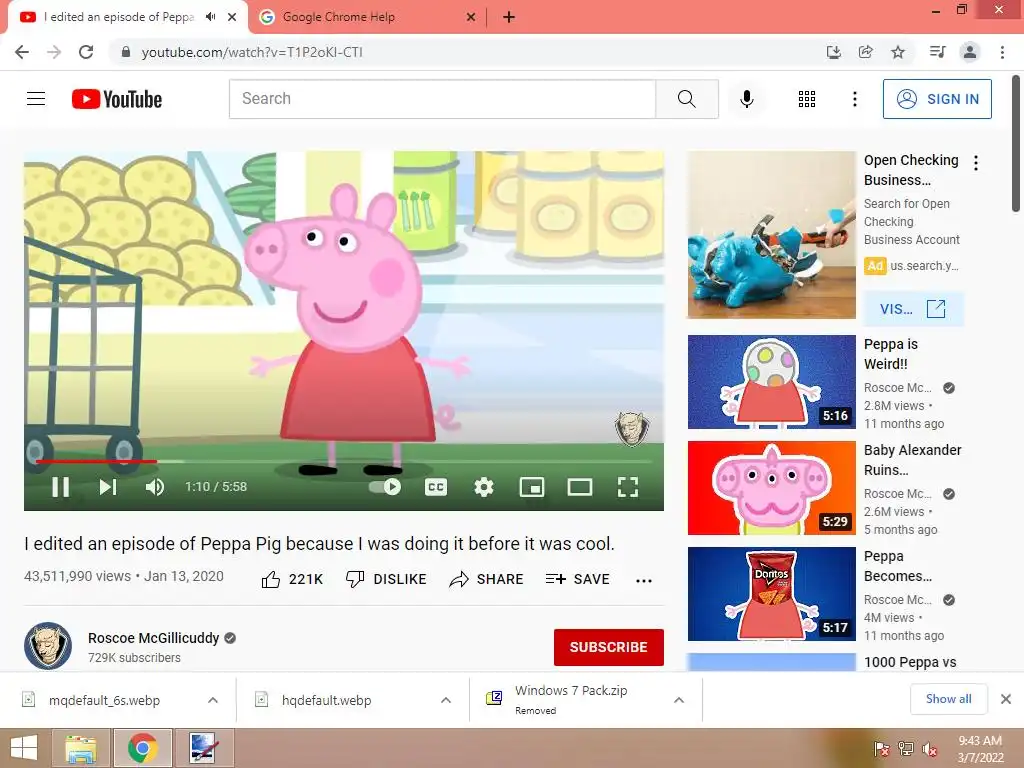Switch to Peppa YouTube tab
Viewport: 1024px width, 768px height.
pyautogui.click(x=119, y=17)
